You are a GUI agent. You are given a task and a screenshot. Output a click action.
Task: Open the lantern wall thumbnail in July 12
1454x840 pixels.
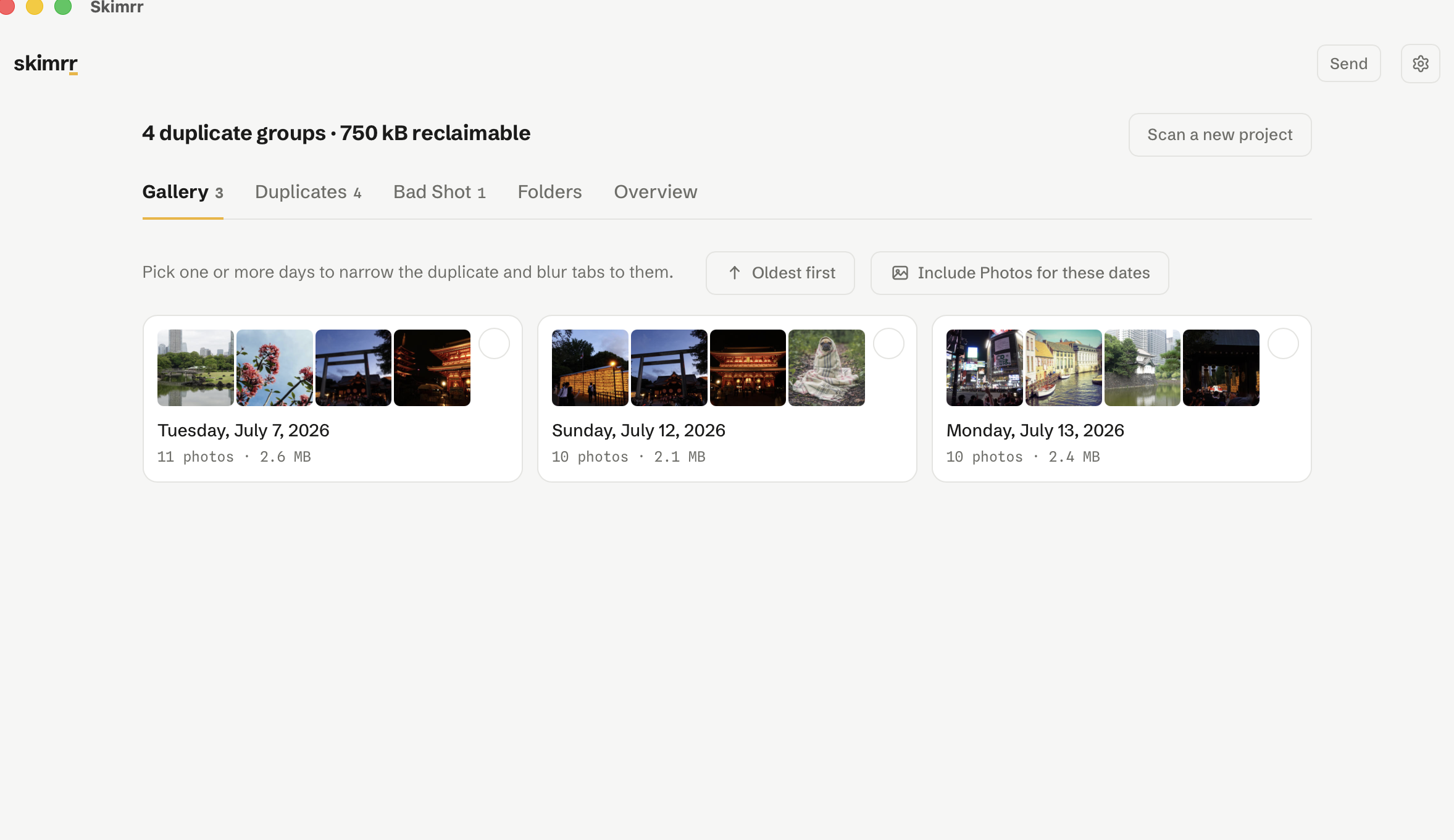point(590,368)
